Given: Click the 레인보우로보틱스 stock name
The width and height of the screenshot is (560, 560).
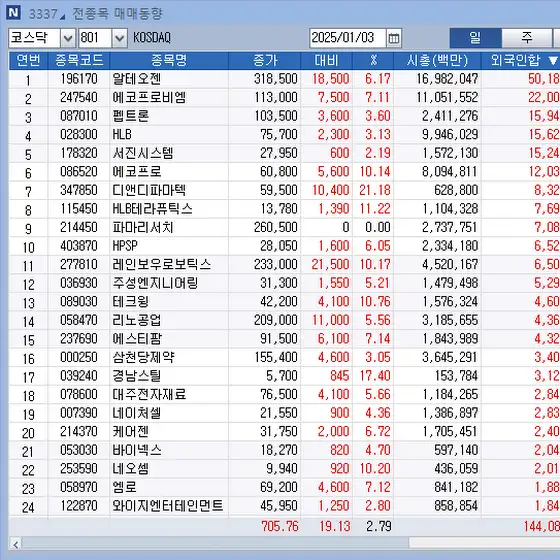Looking at the screenshot, I should click(x=161, y=265).
